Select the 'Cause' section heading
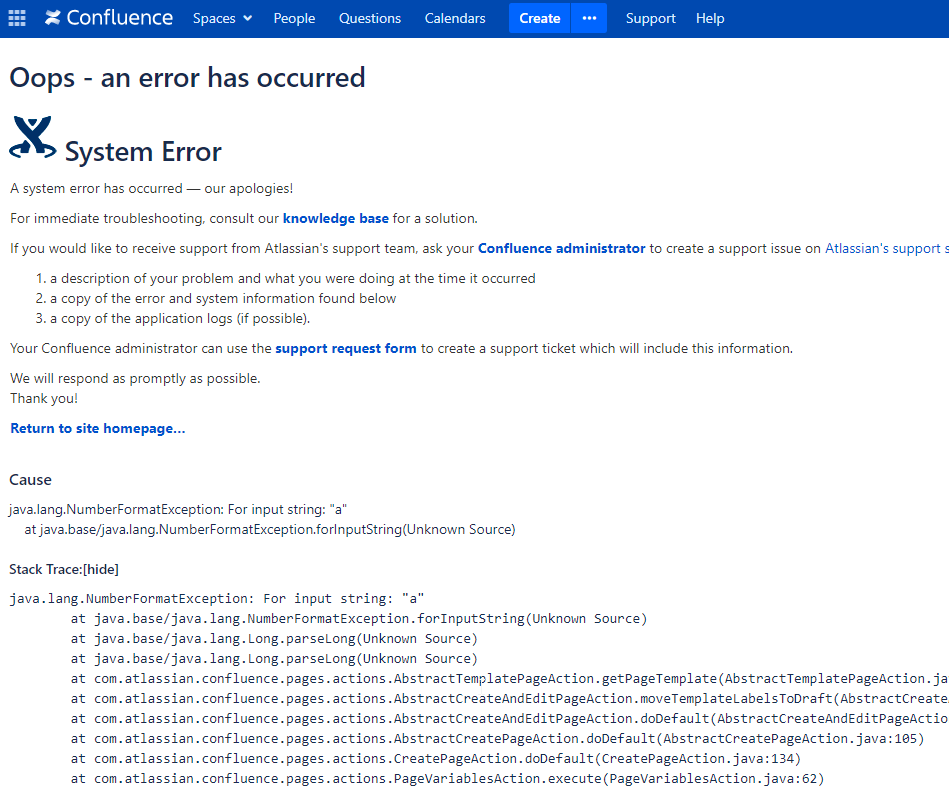 [x=30, y=480]
